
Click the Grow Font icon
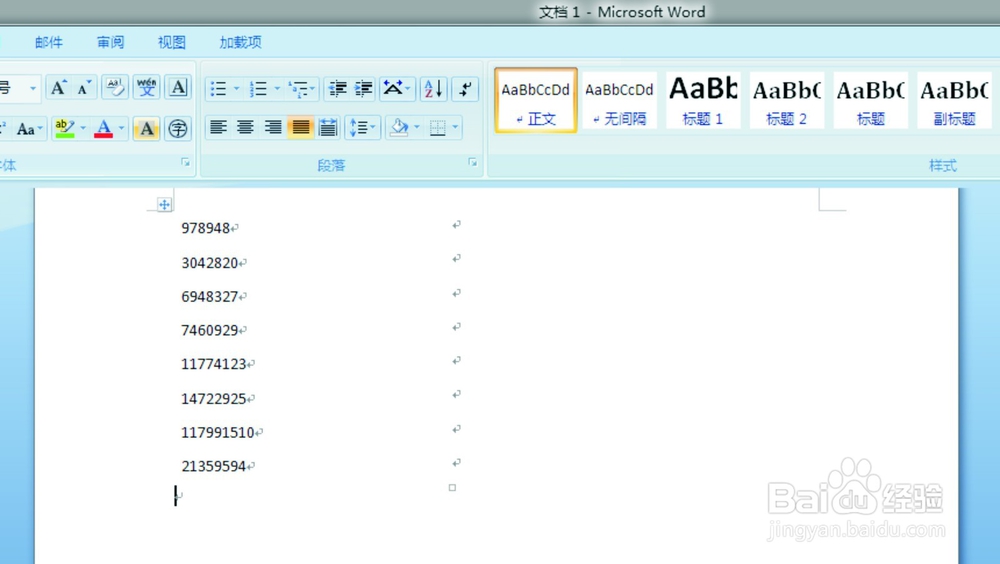click(58, 88)
